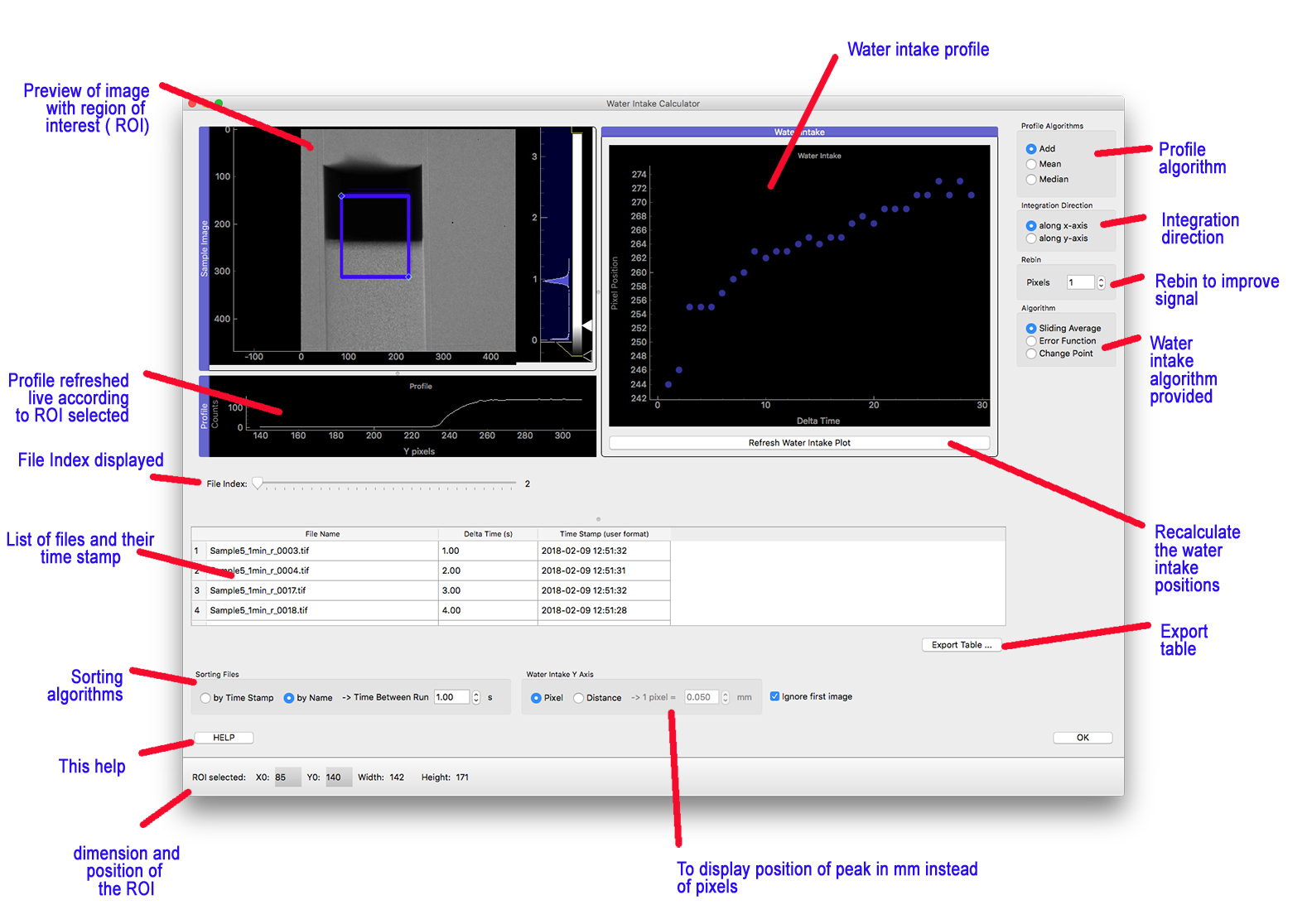Click the File Index slider handle
1307x924 pixels.
[x=258, y=484]
